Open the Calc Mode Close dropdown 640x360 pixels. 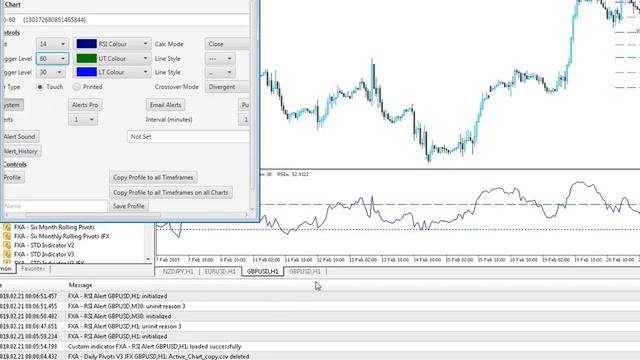(227, 44)
